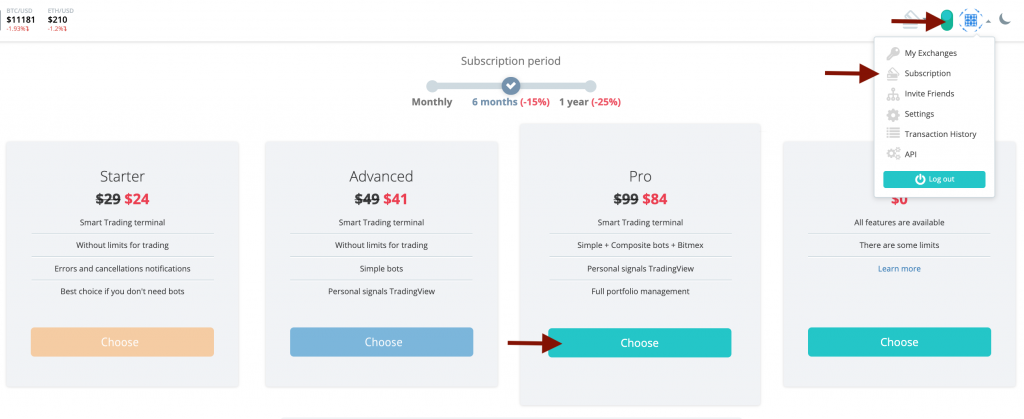Open Invite Friends from the account menu

coord(929,94)
